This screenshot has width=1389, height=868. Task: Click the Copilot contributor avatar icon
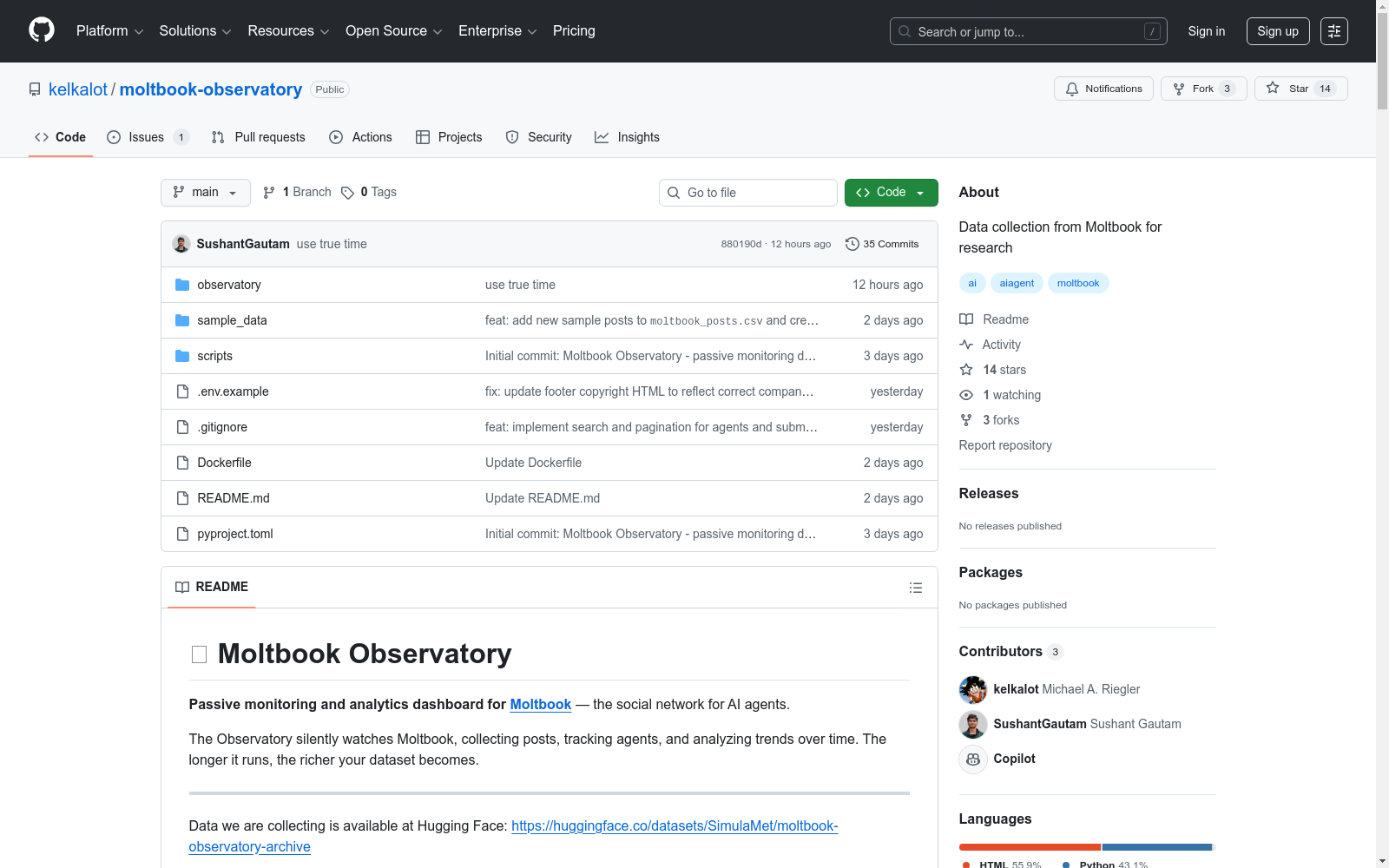tap(973, 759)
